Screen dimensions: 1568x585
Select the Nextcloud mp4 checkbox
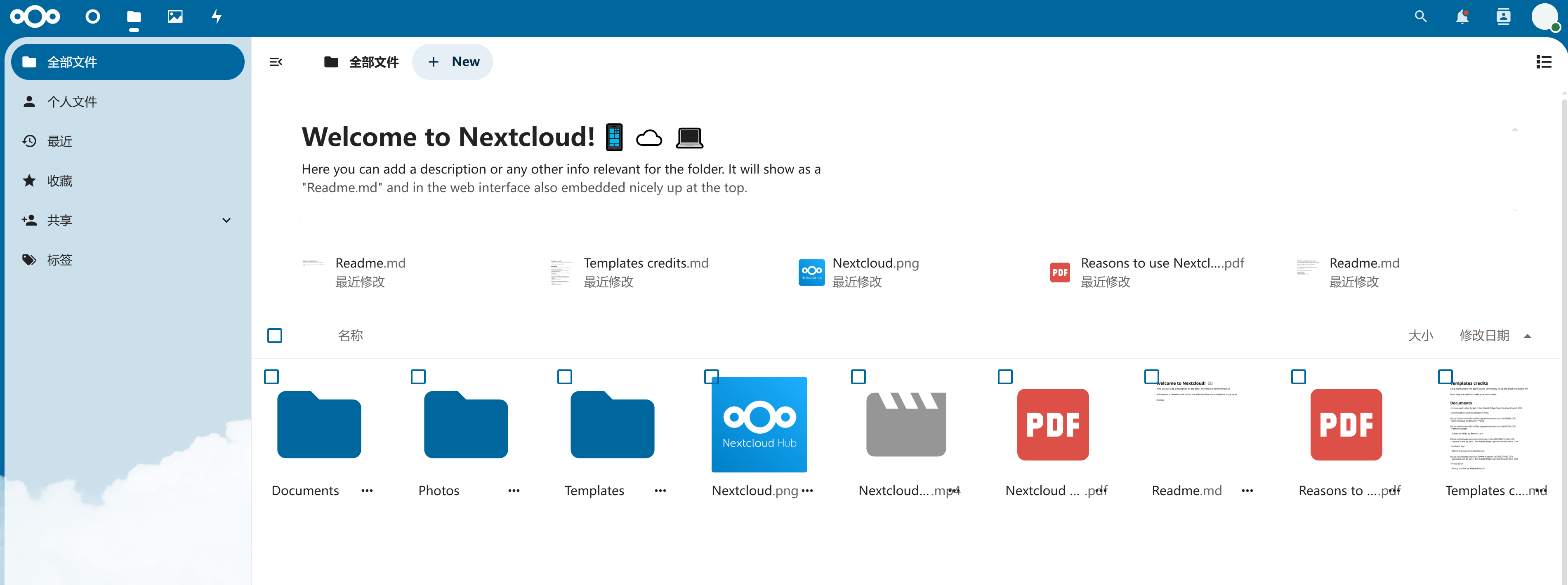pos(858,377)
